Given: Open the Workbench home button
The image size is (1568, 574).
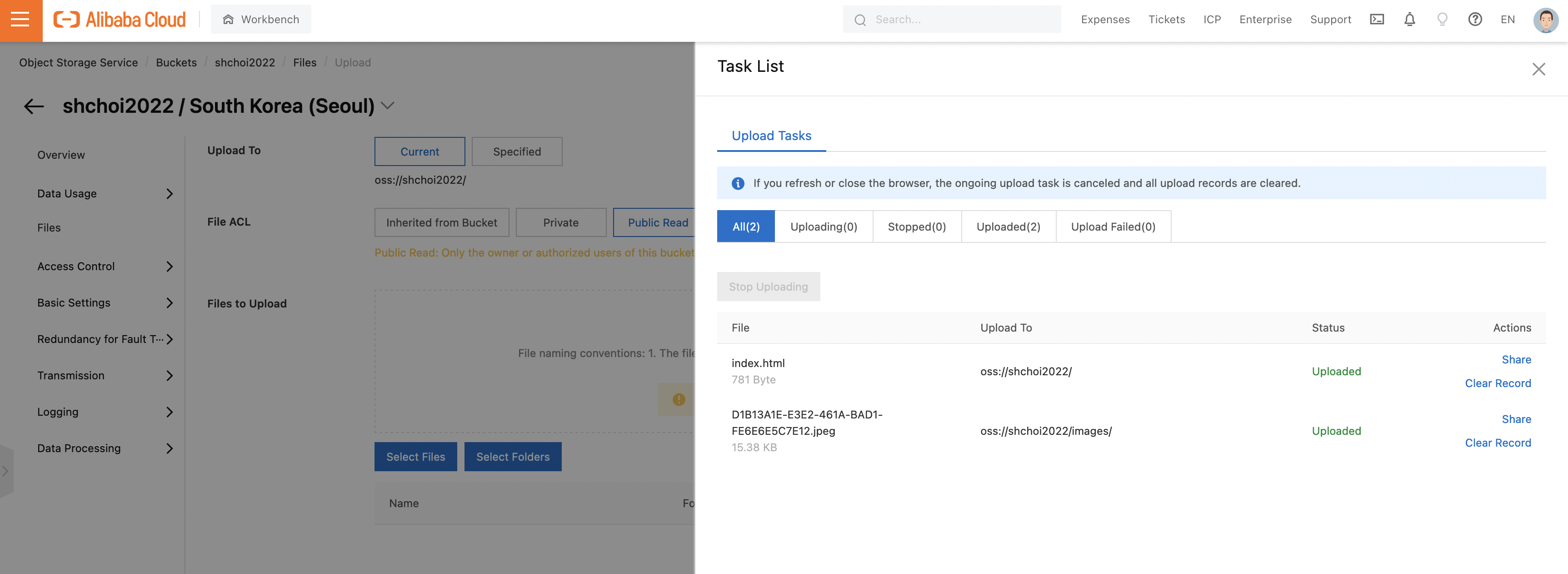Looking at the screenshot, I should coord(260,20).
